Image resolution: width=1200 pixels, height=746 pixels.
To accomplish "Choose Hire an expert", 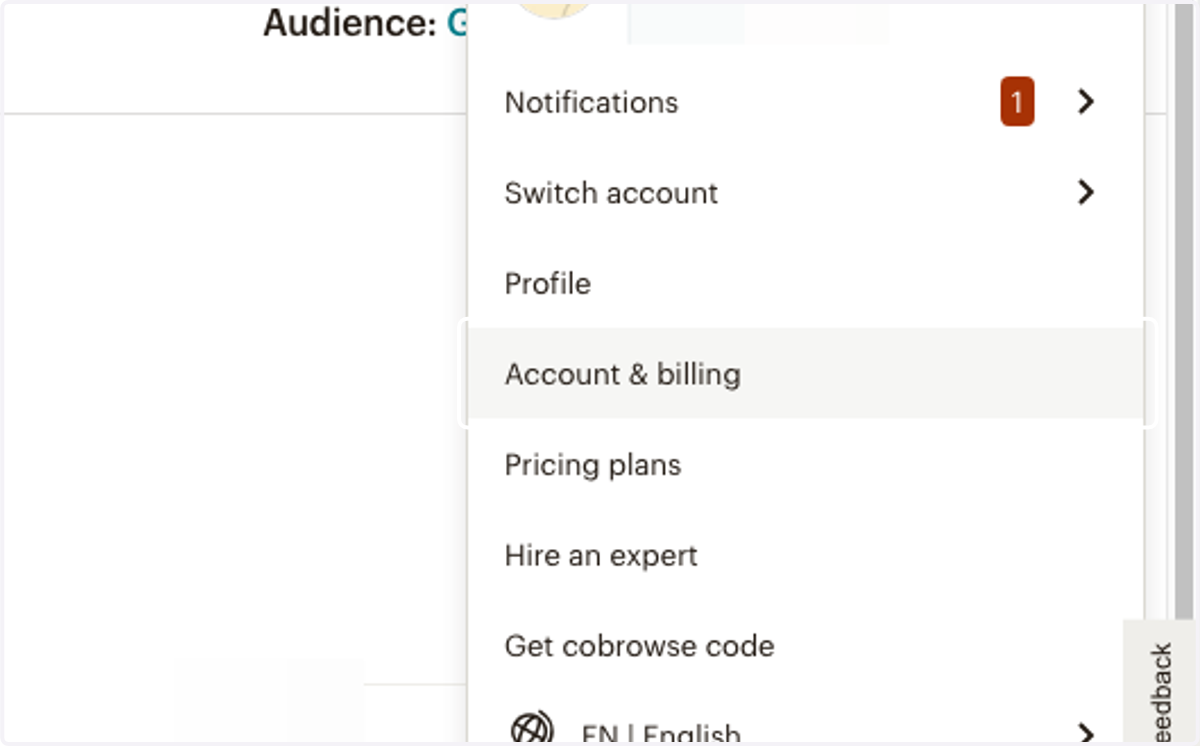I will click(805, 555).
